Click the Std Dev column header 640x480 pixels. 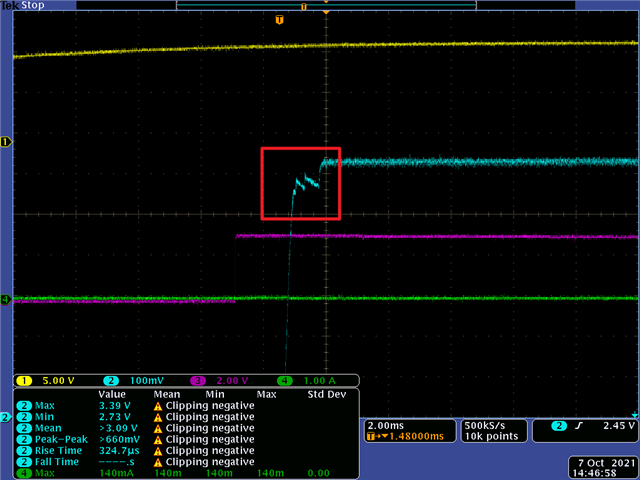327,394
